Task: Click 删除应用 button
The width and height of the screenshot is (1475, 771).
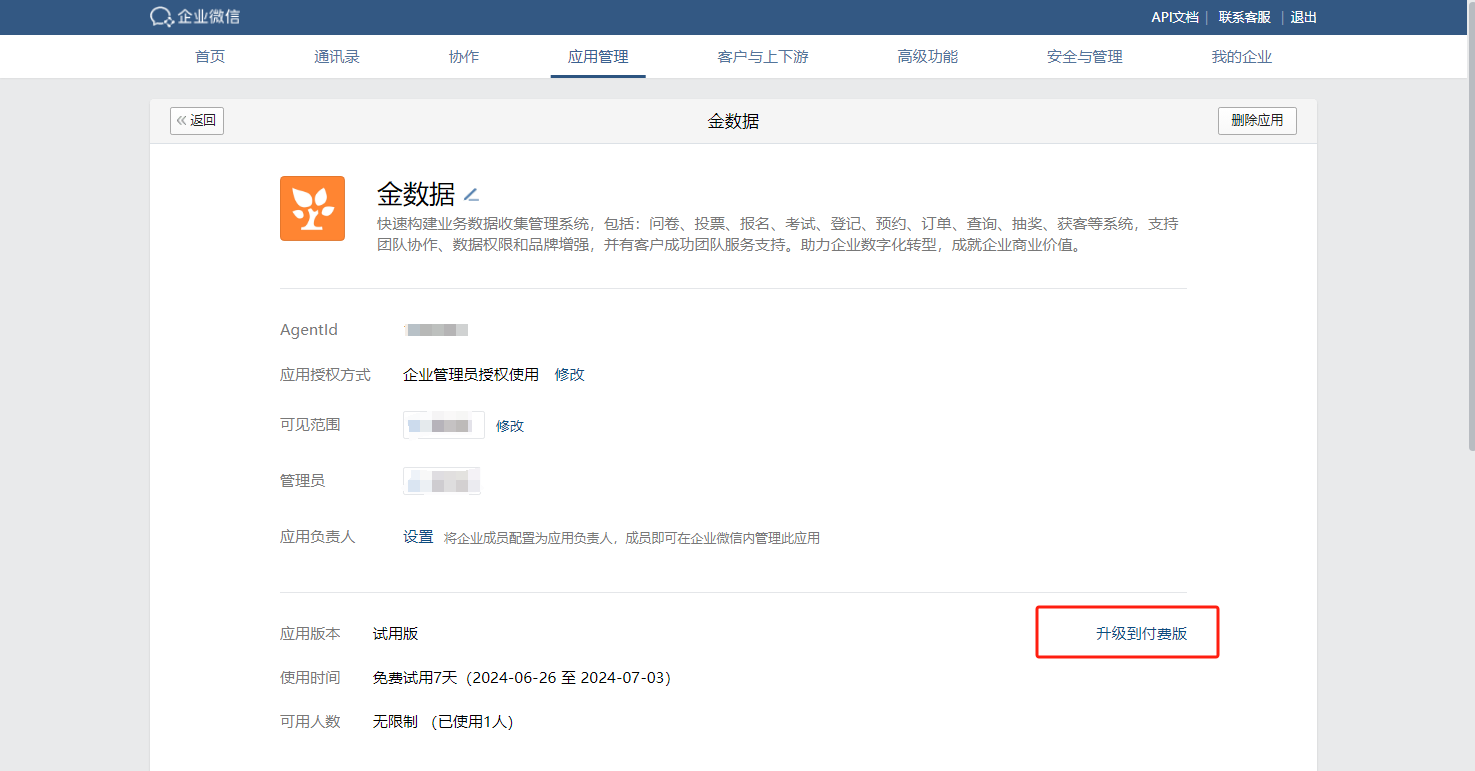Action: point(1257,121)
